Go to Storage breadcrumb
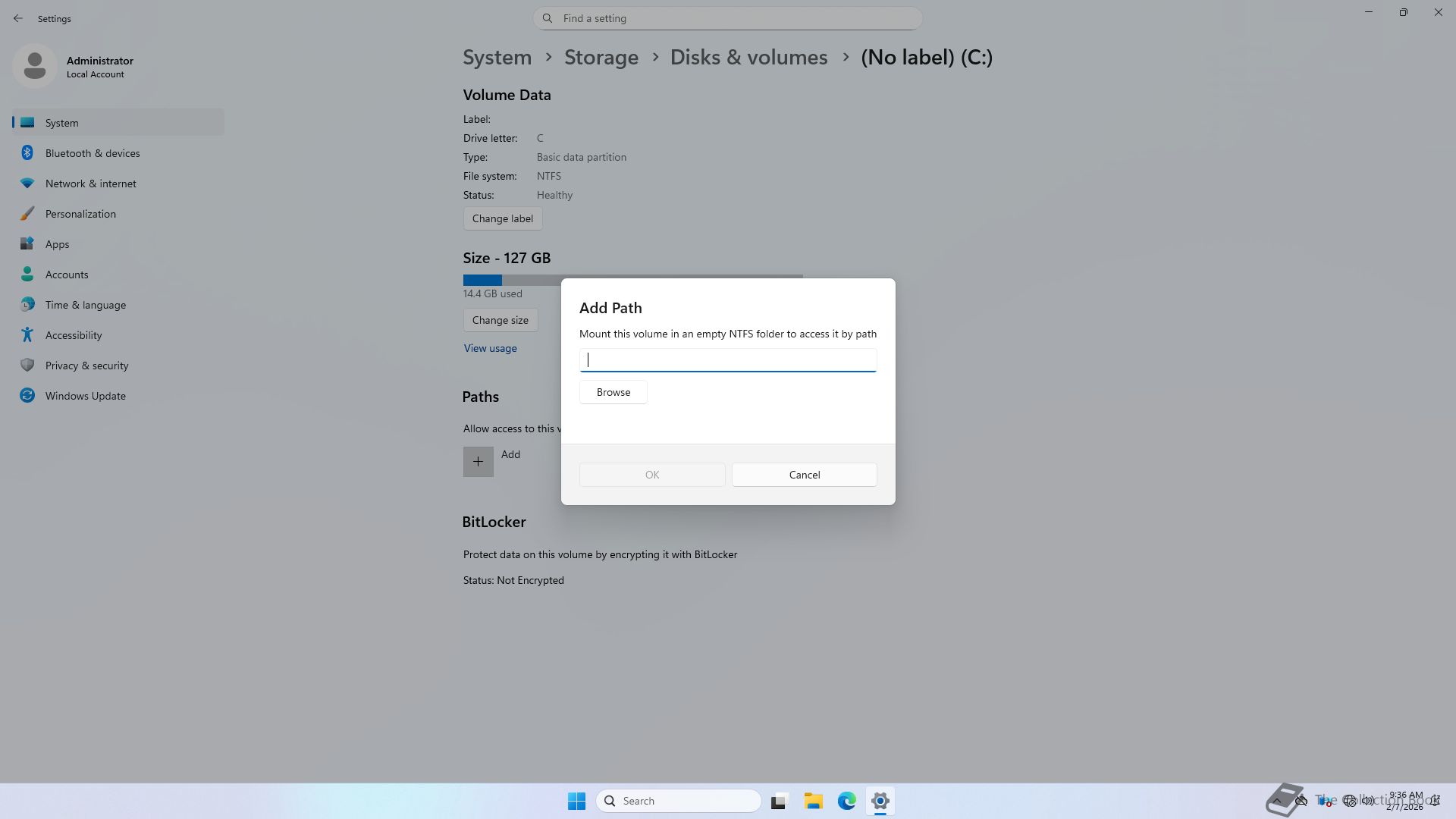 601,58
